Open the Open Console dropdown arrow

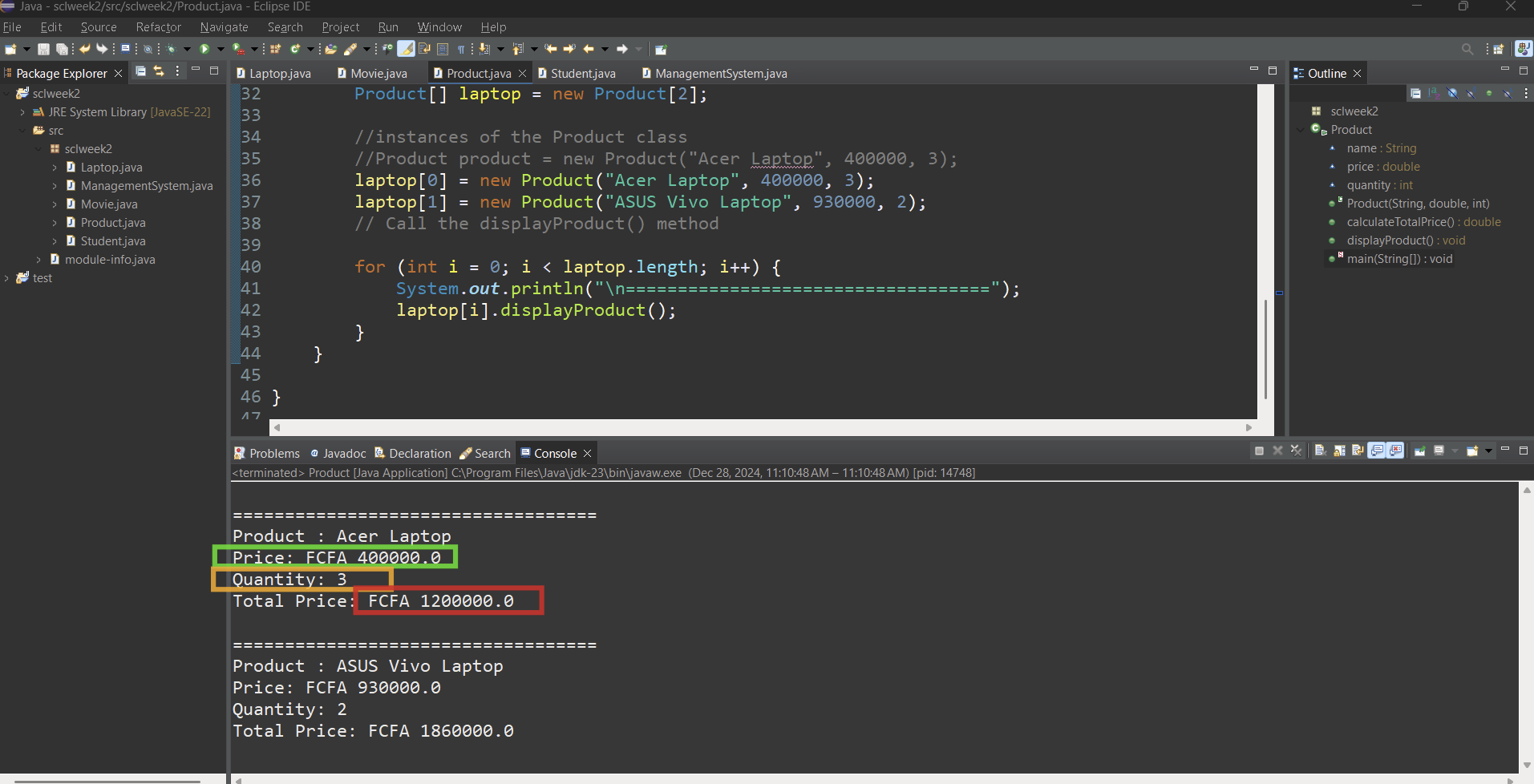tap(1488, 451)
